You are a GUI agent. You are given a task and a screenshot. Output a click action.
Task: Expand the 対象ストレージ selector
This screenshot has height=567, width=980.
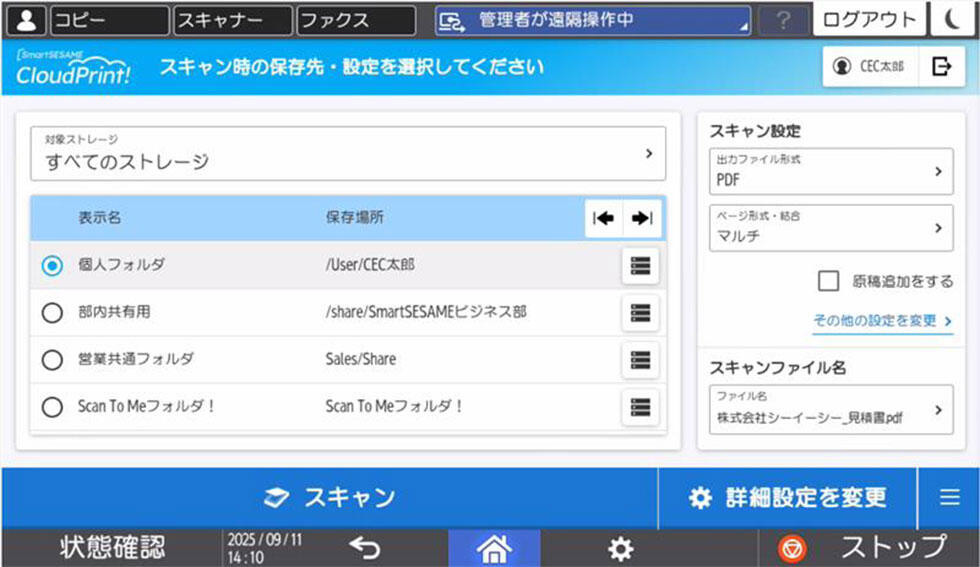(347, 154)
